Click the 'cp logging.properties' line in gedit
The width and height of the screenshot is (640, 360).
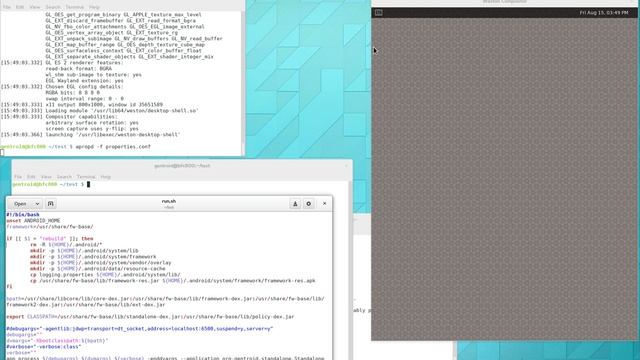click(105, 275)
